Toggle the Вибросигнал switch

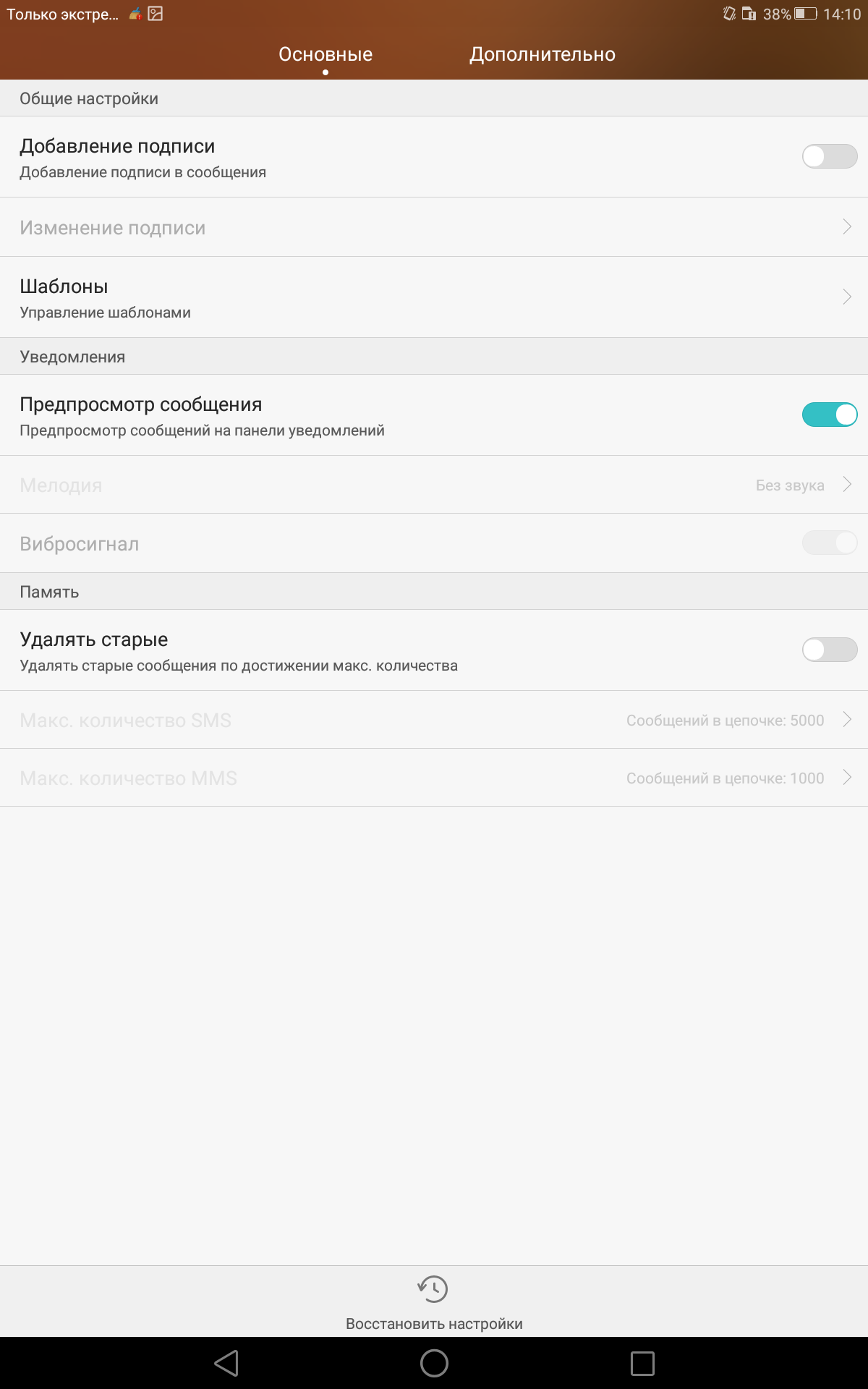coord(830,543)
